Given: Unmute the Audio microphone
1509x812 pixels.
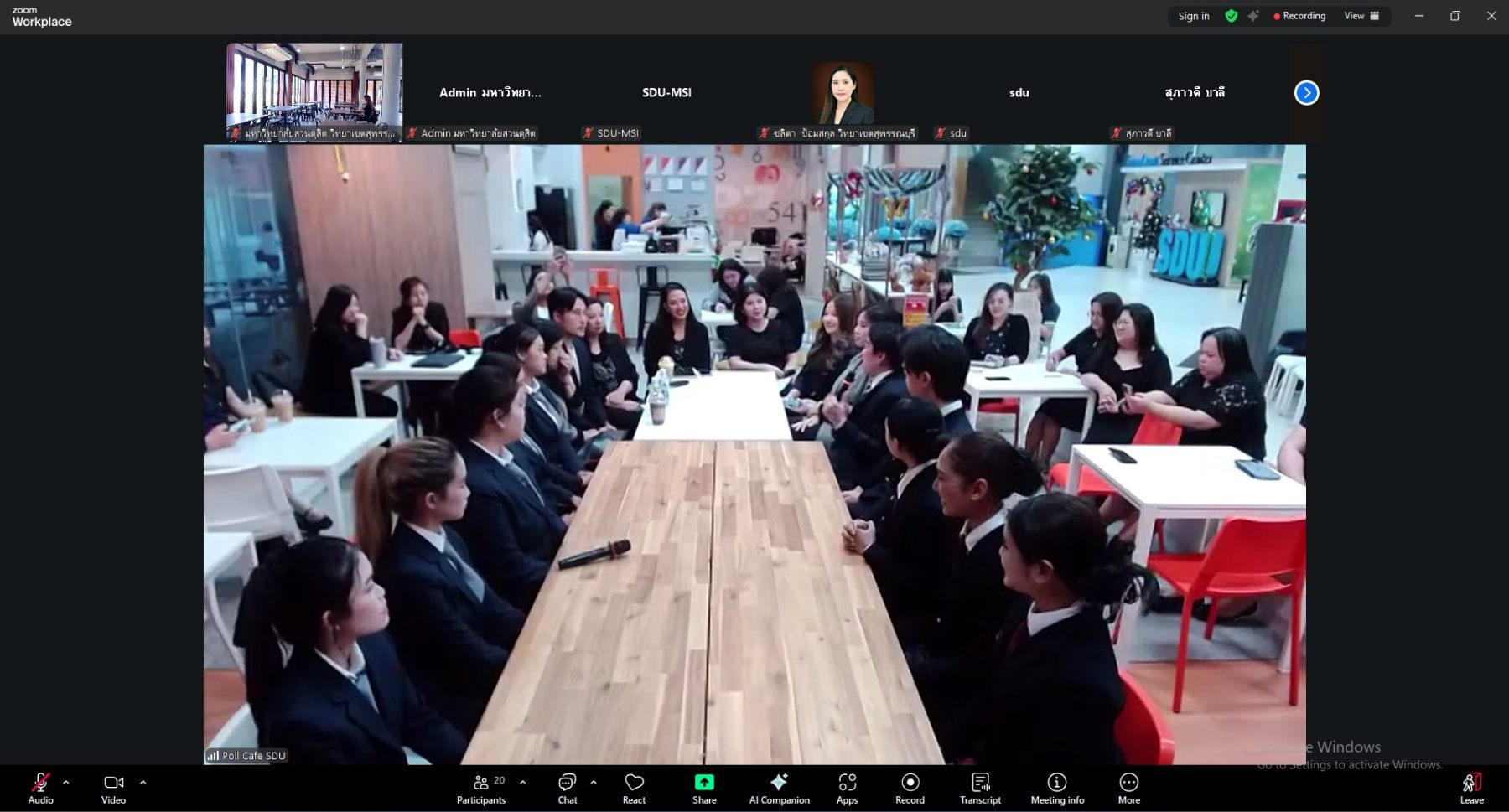Looking at the screenshot, I should tap(40, 788).
